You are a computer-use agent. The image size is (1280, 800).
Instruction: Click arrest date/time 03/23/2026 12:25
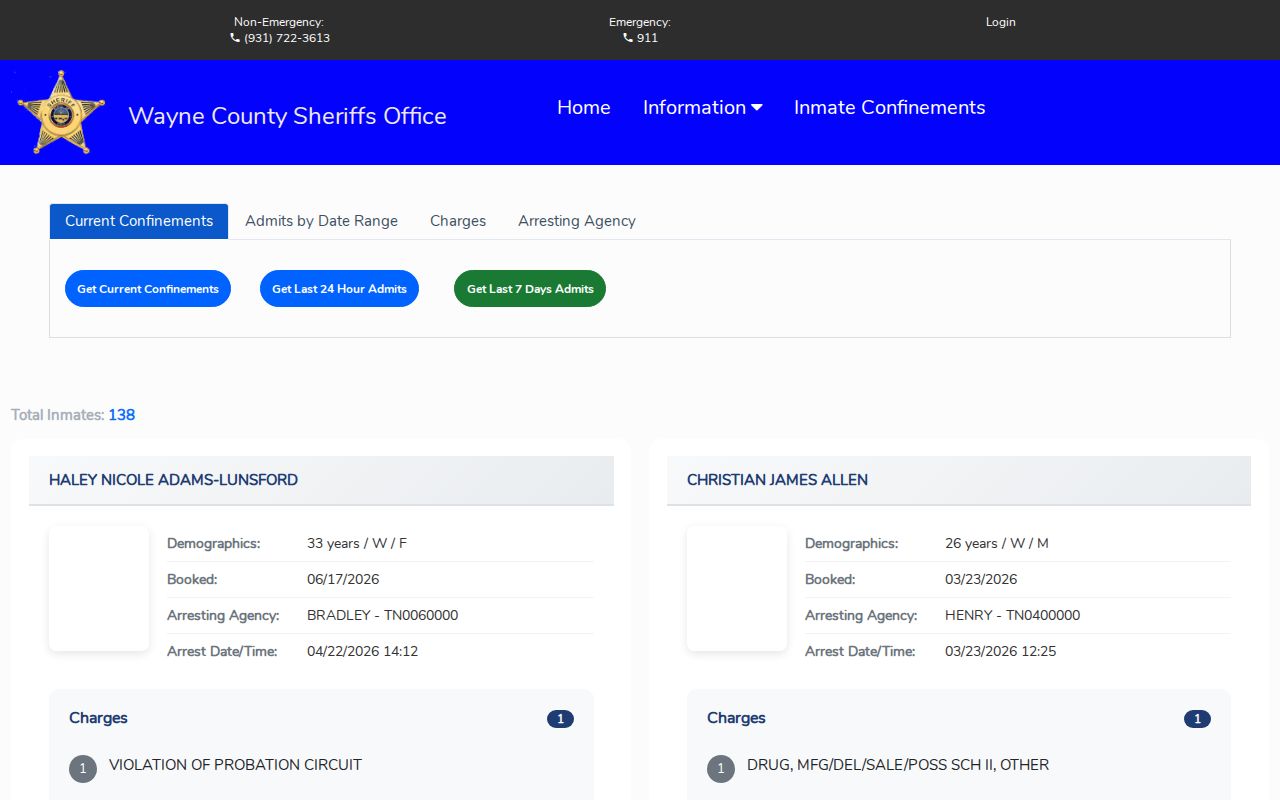click(1000, 652)
